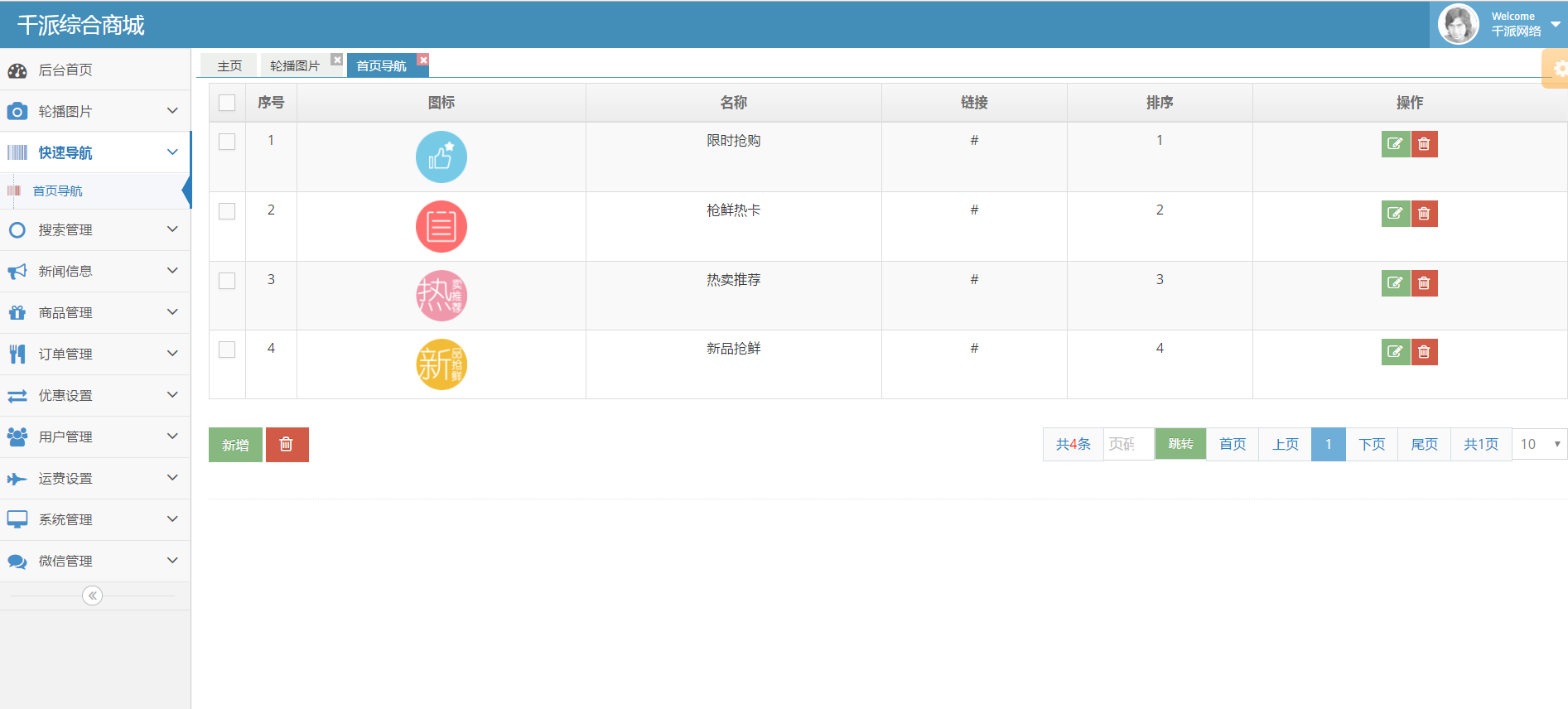This screenshot has height=709, width=1568.
Task: Delete the 限时抢购 row
Action: (x=1424, y=144)
